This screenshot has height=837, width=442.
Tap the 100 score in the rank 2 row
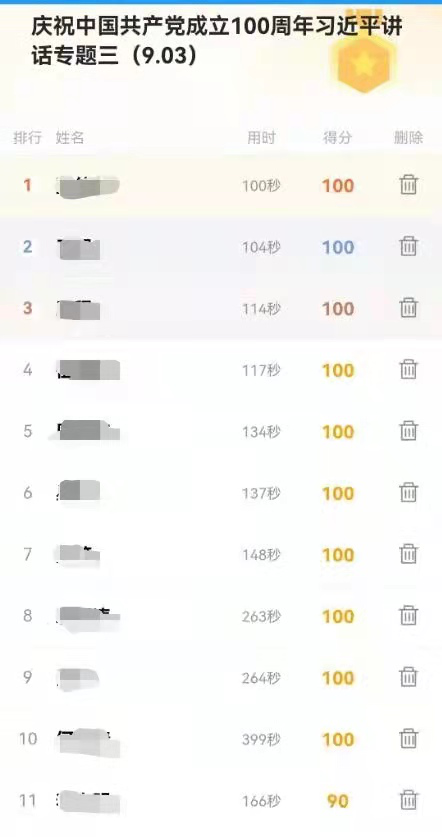tap(338, 247)
